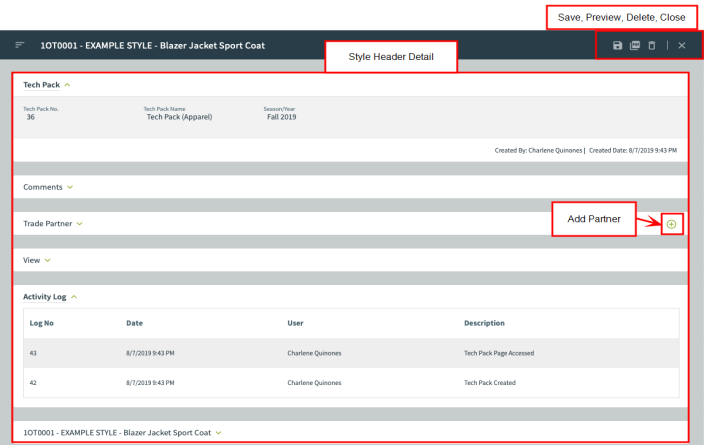Save the tech pack with the disk icon
Screen dimensions: 704x445
(x=618, y=46)
